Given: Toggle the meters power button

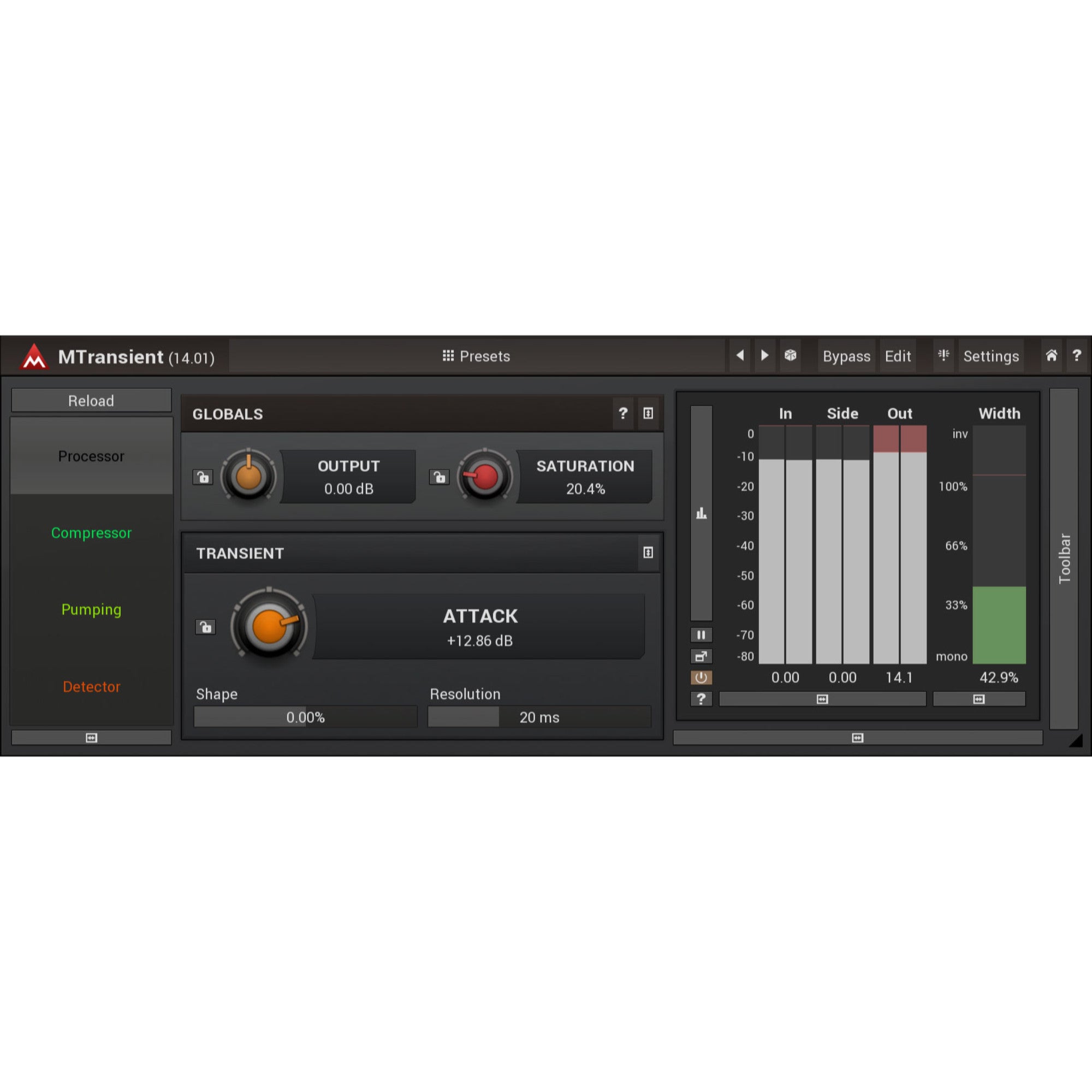Looking at the screenshot, I should tap(702, 678).
